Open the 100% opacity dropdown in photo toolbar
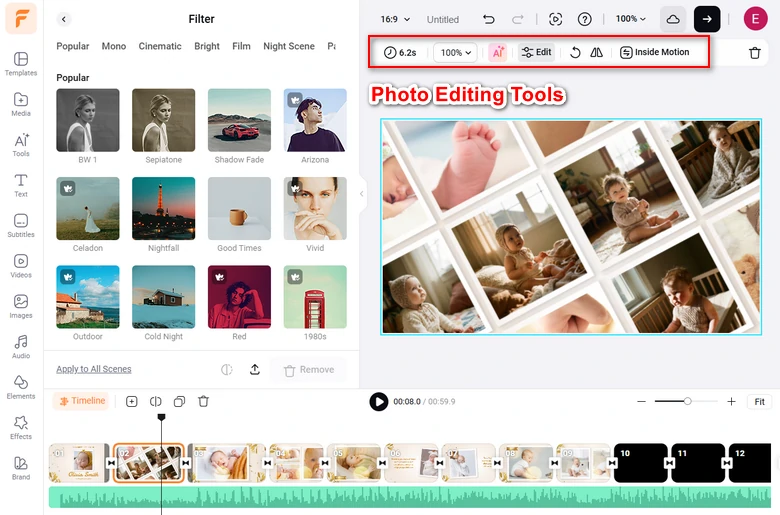780x515 pixels. (x=455, y=52)
